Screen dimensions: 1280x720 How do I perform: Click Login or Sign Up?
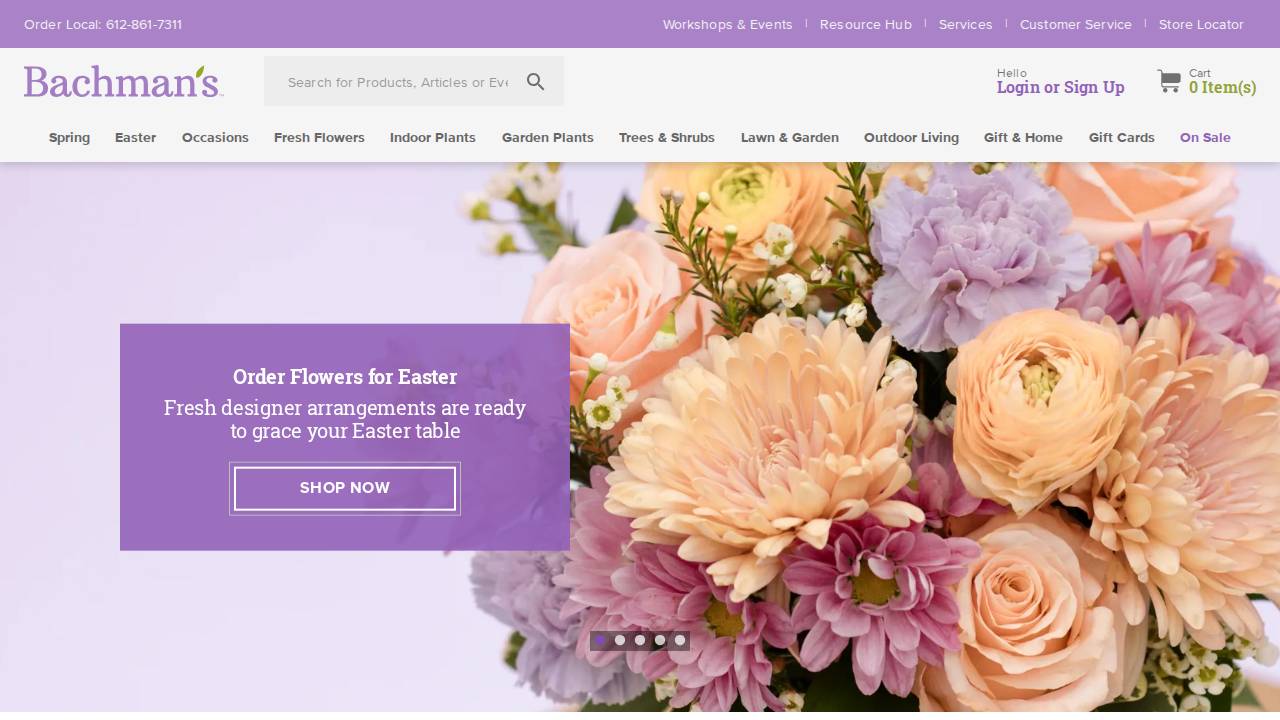pos(1060,88)
